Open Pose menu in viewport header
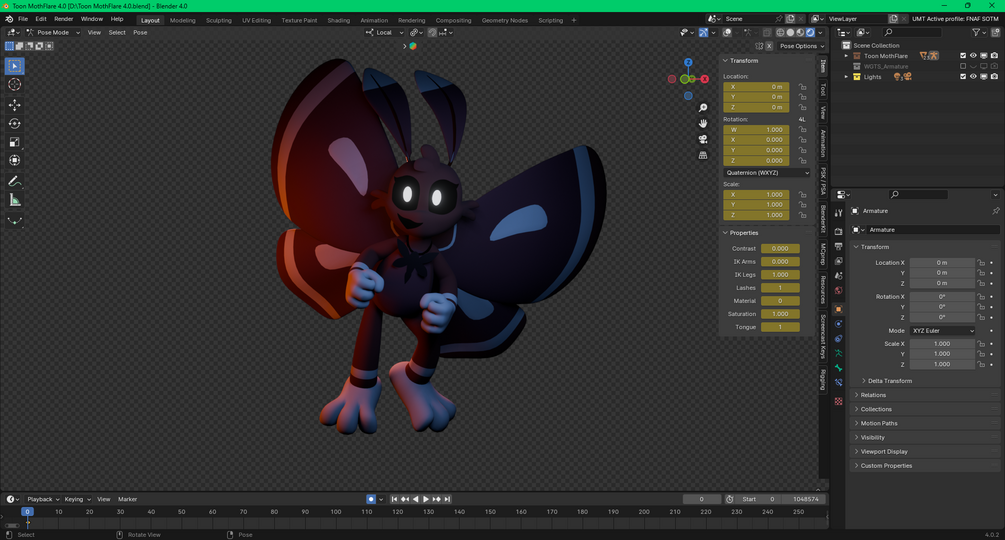Viewport: 1005px width, 540px height. click(x=140, y=32)
